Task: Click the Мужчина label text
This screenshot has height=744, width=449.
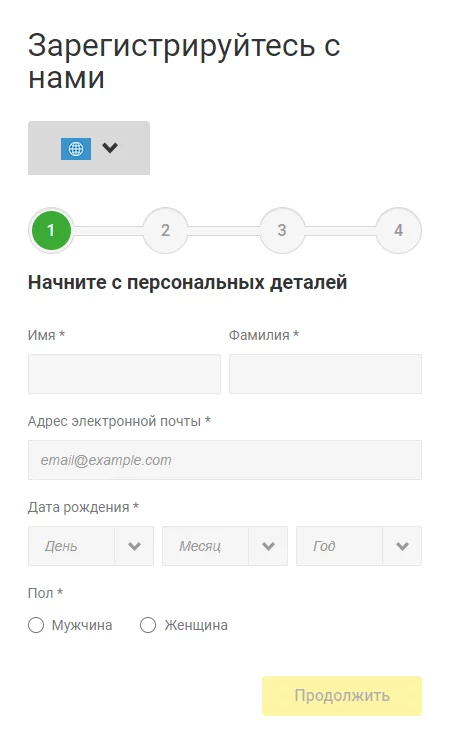Action: [82, 625]
